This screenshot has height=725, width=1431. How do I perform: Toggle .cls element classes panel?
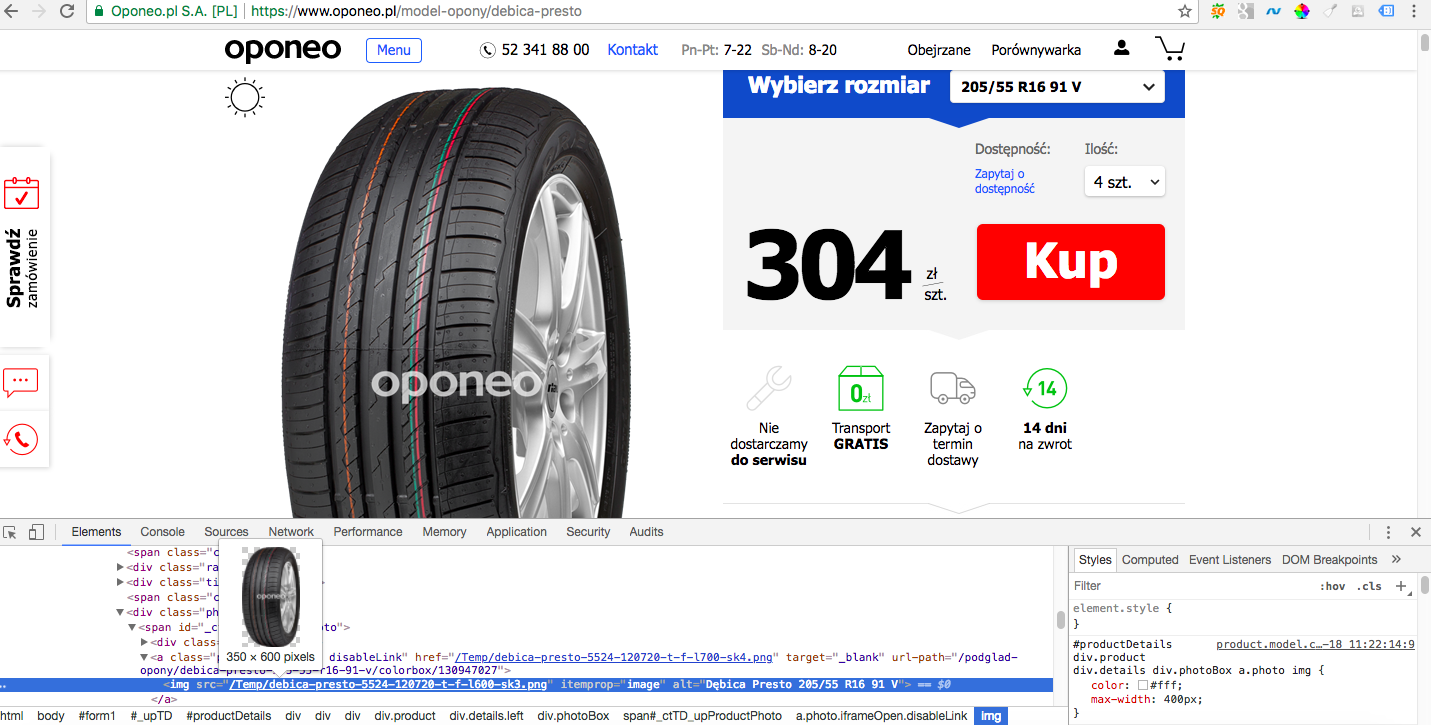(1369, 586)
